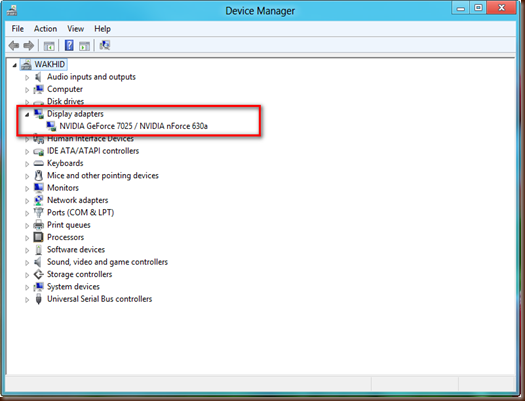Close the Device Manager window
525x401 pixels.
(x=501, y=8)
